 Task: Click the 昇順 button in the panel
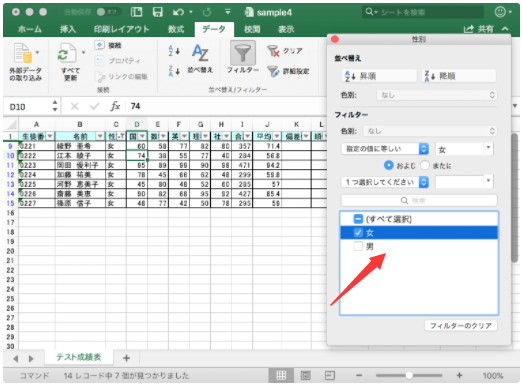[x=379, y=76]
